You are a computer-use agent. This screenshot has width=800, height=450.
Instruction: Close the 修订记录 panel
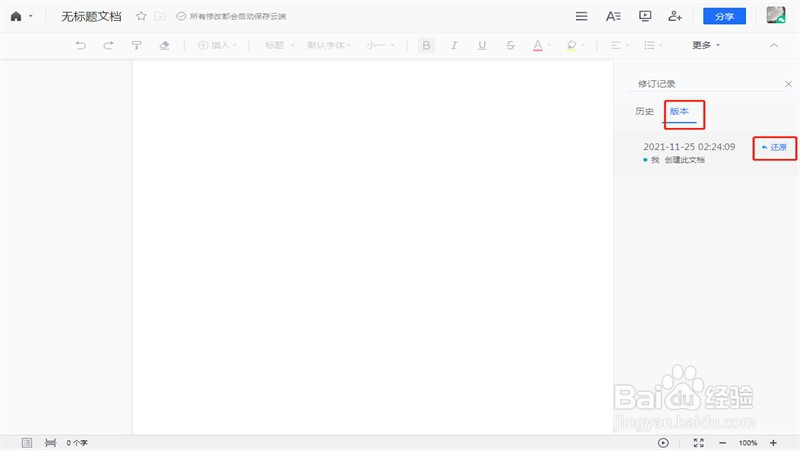[788, 84]
